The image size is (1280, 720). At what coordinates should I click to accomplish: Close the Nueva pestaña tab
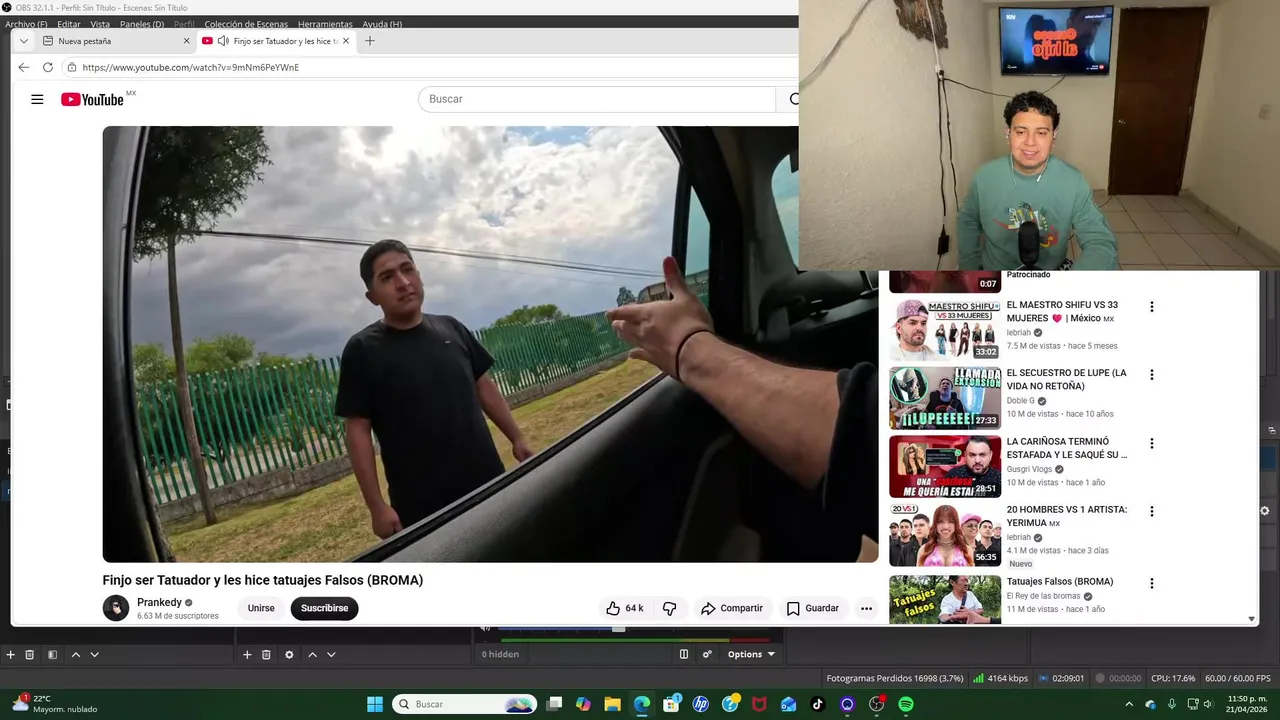click(186, 41)
